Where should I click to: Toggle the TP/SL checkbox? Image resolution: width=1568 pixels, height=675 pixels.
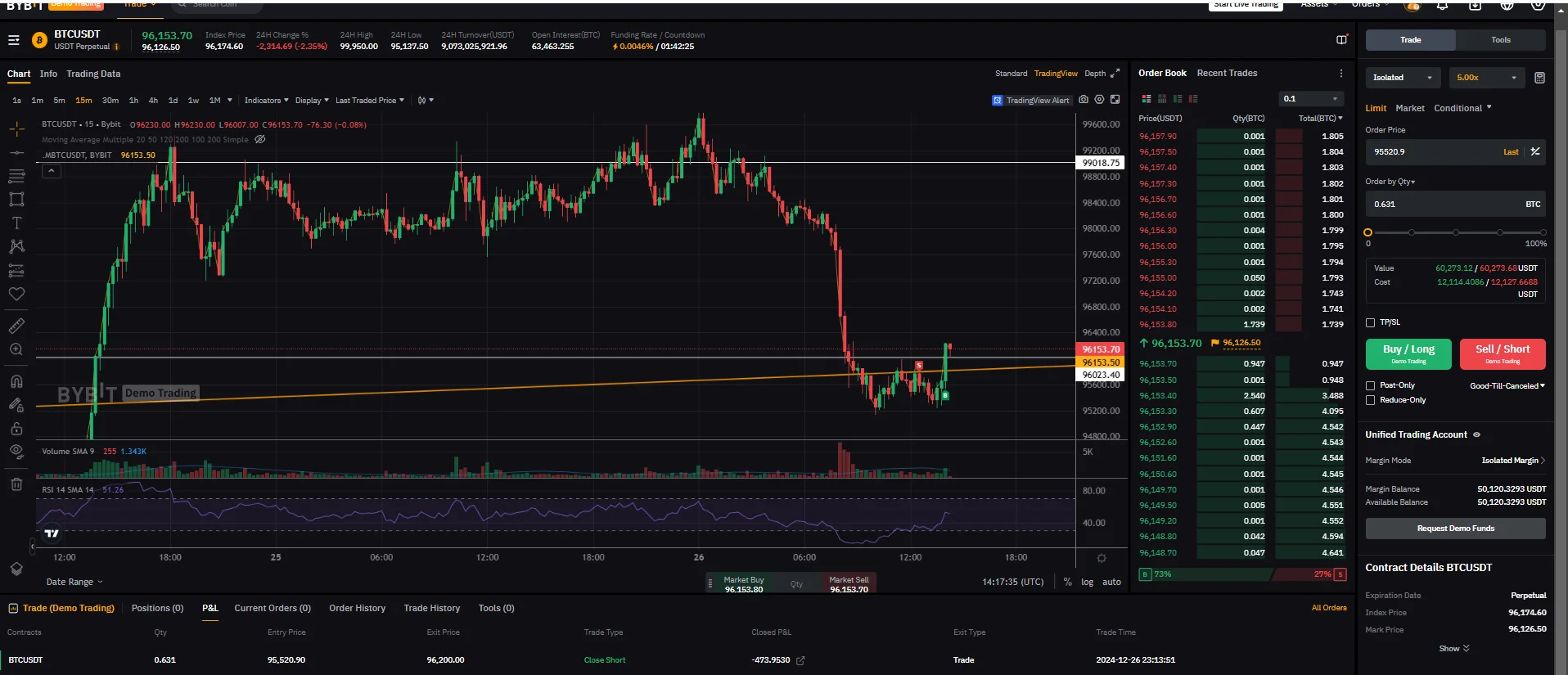[x=1370, y=322]
